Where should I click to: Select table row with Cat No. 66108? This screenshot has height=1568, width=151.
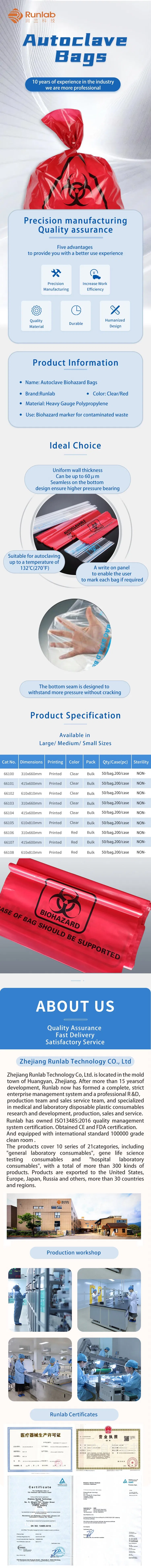pyautogui.click(x=75, y=852)
